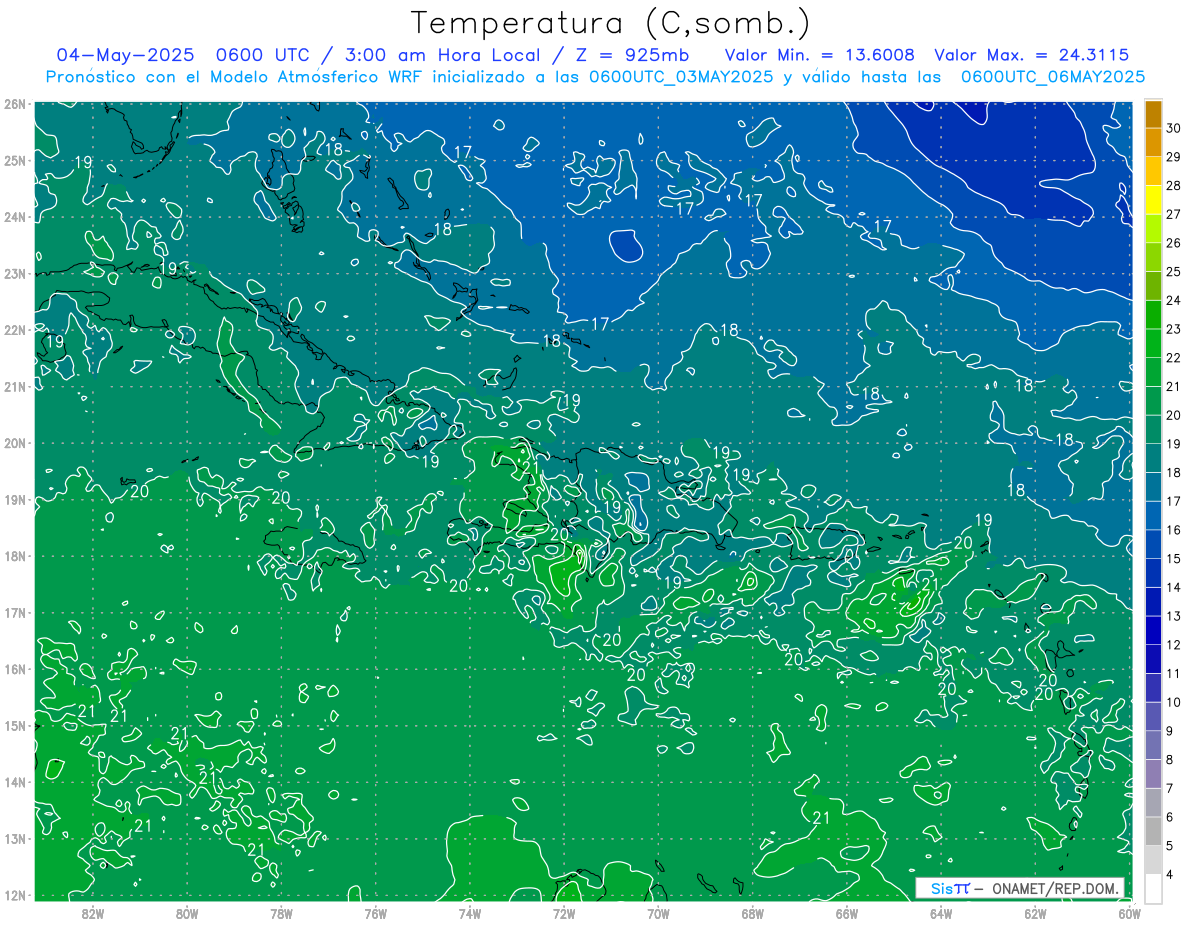Click the "76W" longitude axis label
Viewport: 1200px width, 927px height.
coord(375,913)
